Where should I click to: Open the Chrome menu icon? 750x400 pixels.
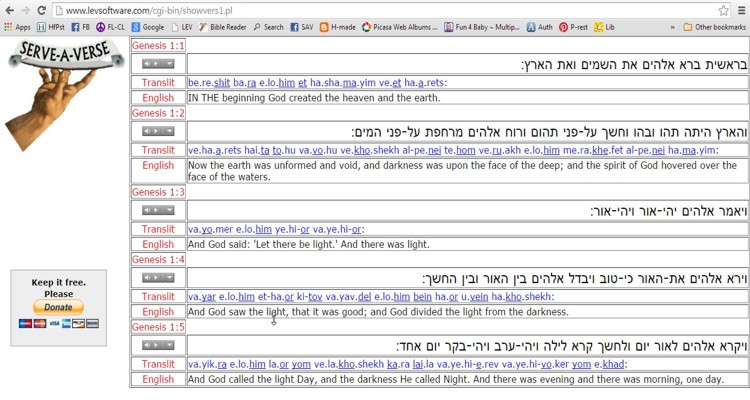(740, 10)
